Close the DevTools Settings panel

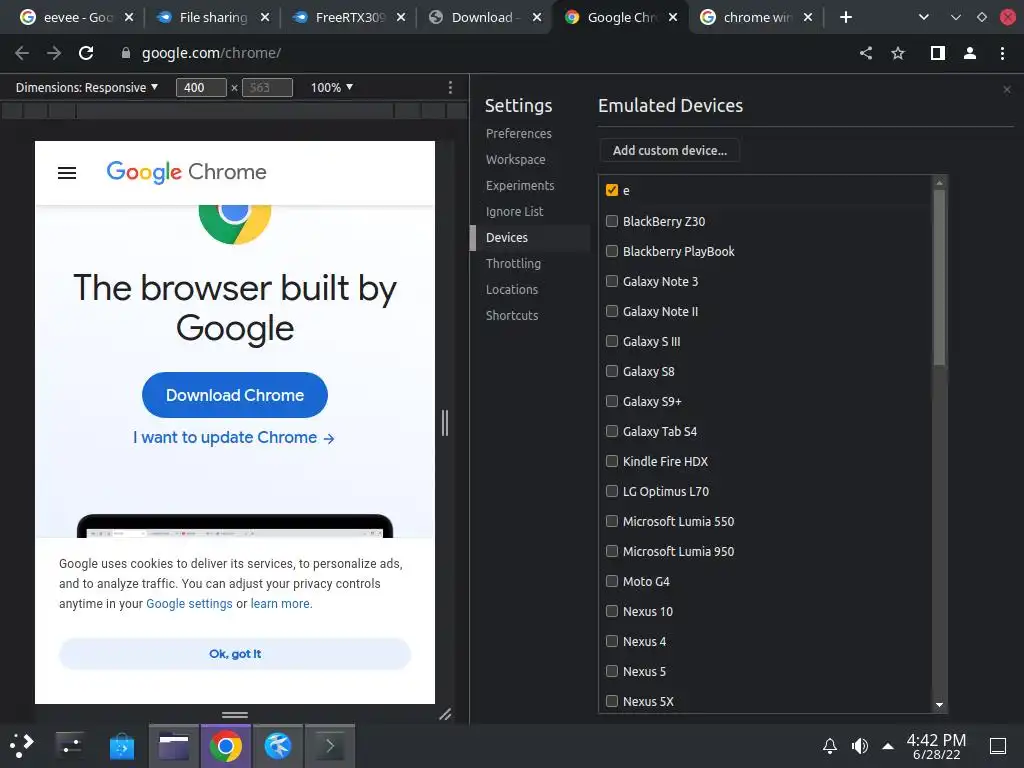click(x=1007, y=89)
